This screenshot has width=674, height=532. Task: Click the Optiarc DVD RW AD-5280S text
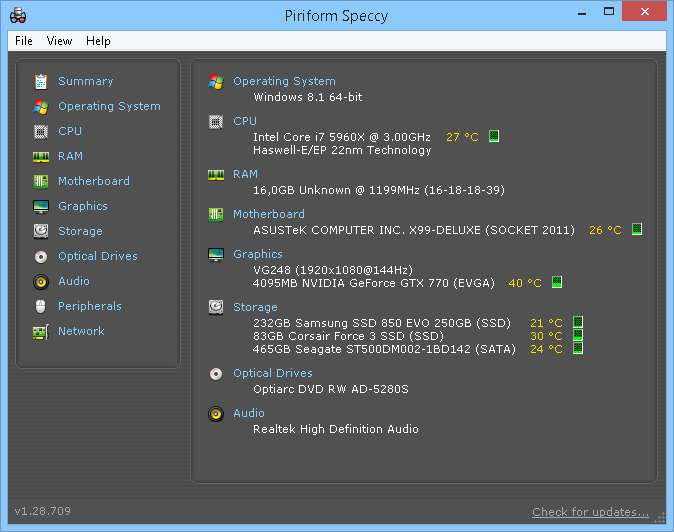(x=331, y=389)
